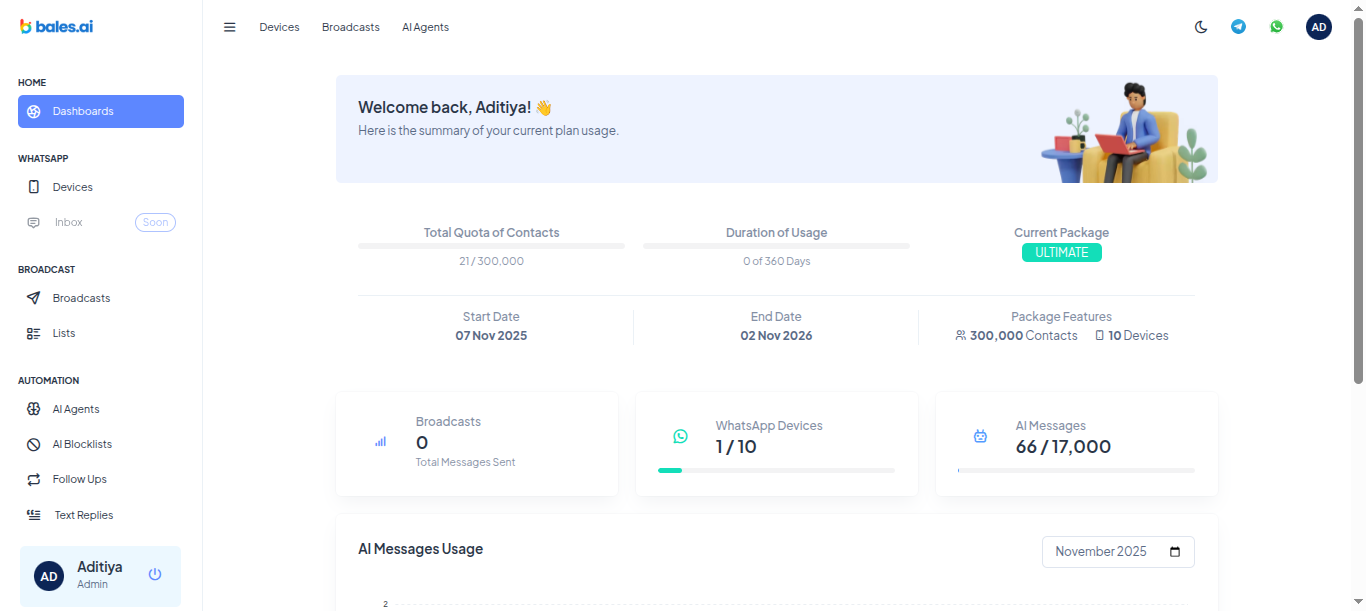Viewport: 1366px width, 611px height.
Task: Go to Devices in the sidebar
Action: (101, 187)
